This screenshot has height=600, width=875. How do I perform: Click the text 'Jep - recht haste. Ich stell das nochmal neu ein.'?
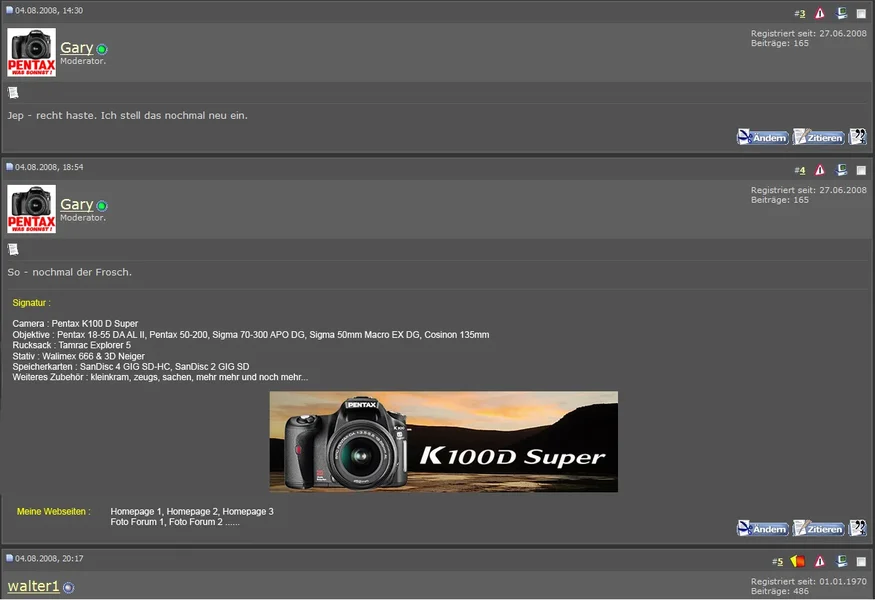[x=127, y=116]
